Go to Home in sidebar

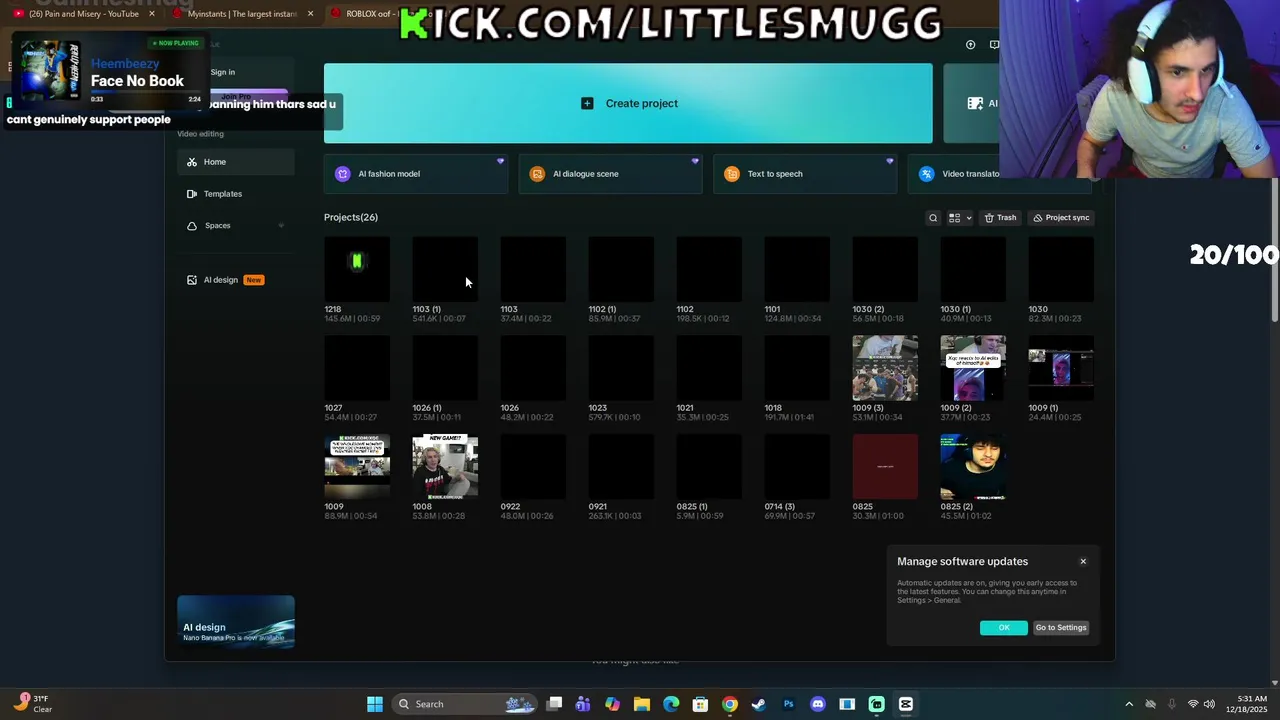(x=236, y=162)
